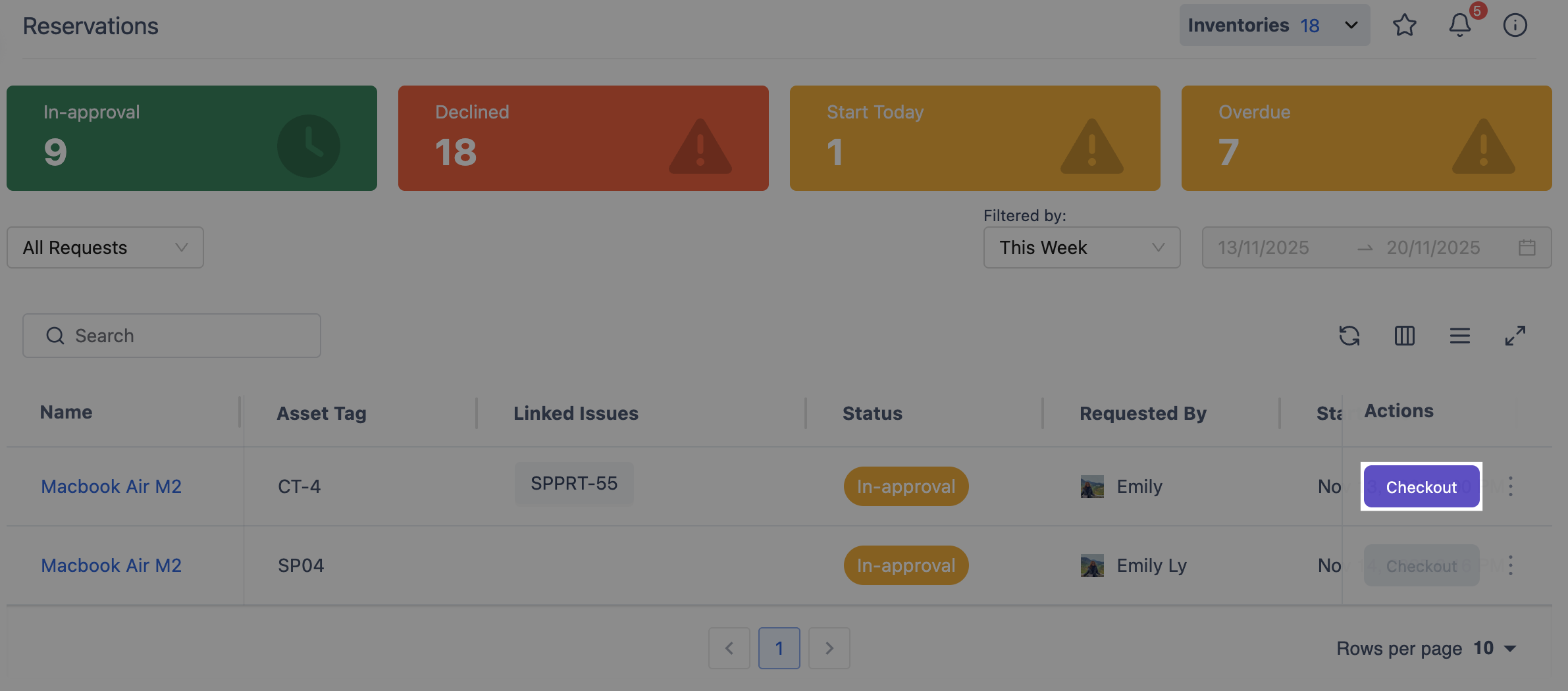Viewport: 1568px width, 691px height.
Task: Select the In-approval summary card
Action: (192, 138)
